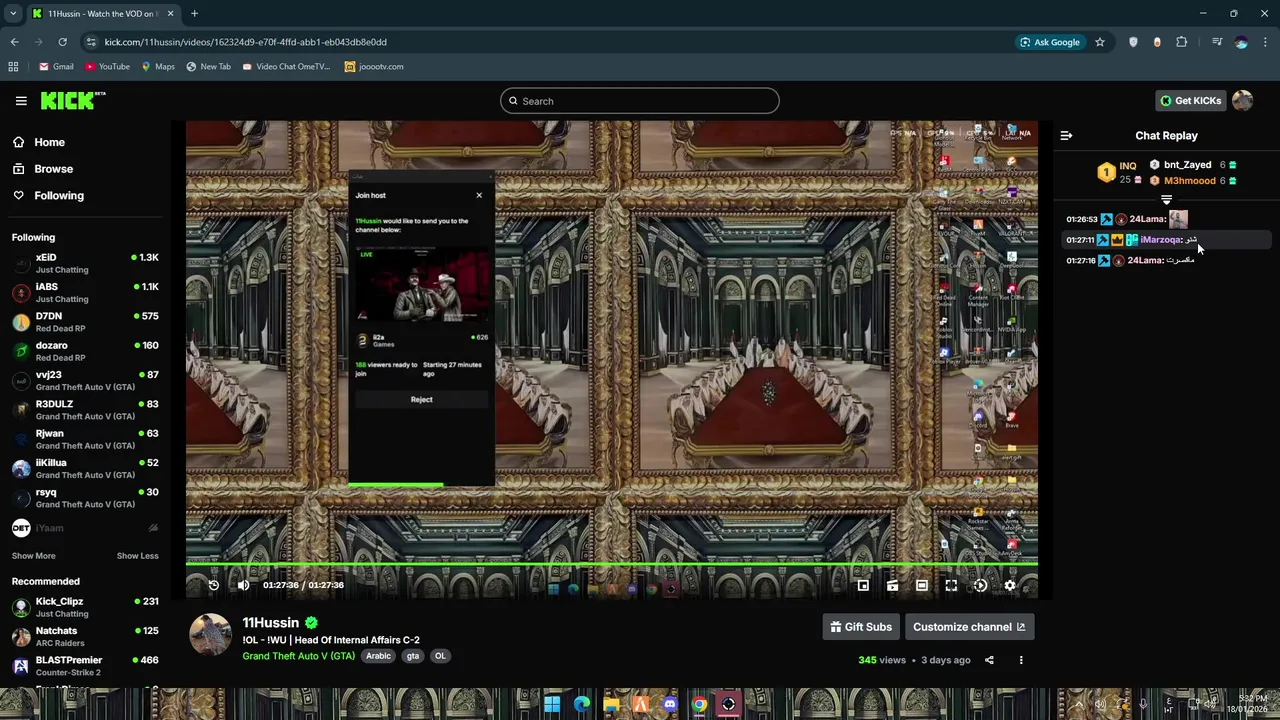This screenshot has height=720, width=1280.
Task: Open 11Hussin channel avatar
Action: pyautogui.click(x=210, y=635)
